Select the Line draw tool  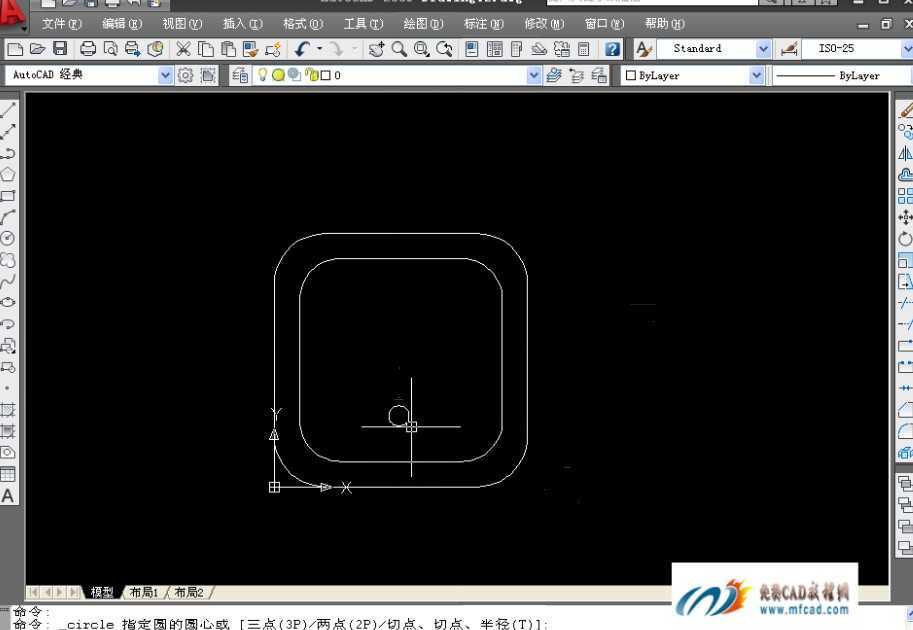coord(8,109)
